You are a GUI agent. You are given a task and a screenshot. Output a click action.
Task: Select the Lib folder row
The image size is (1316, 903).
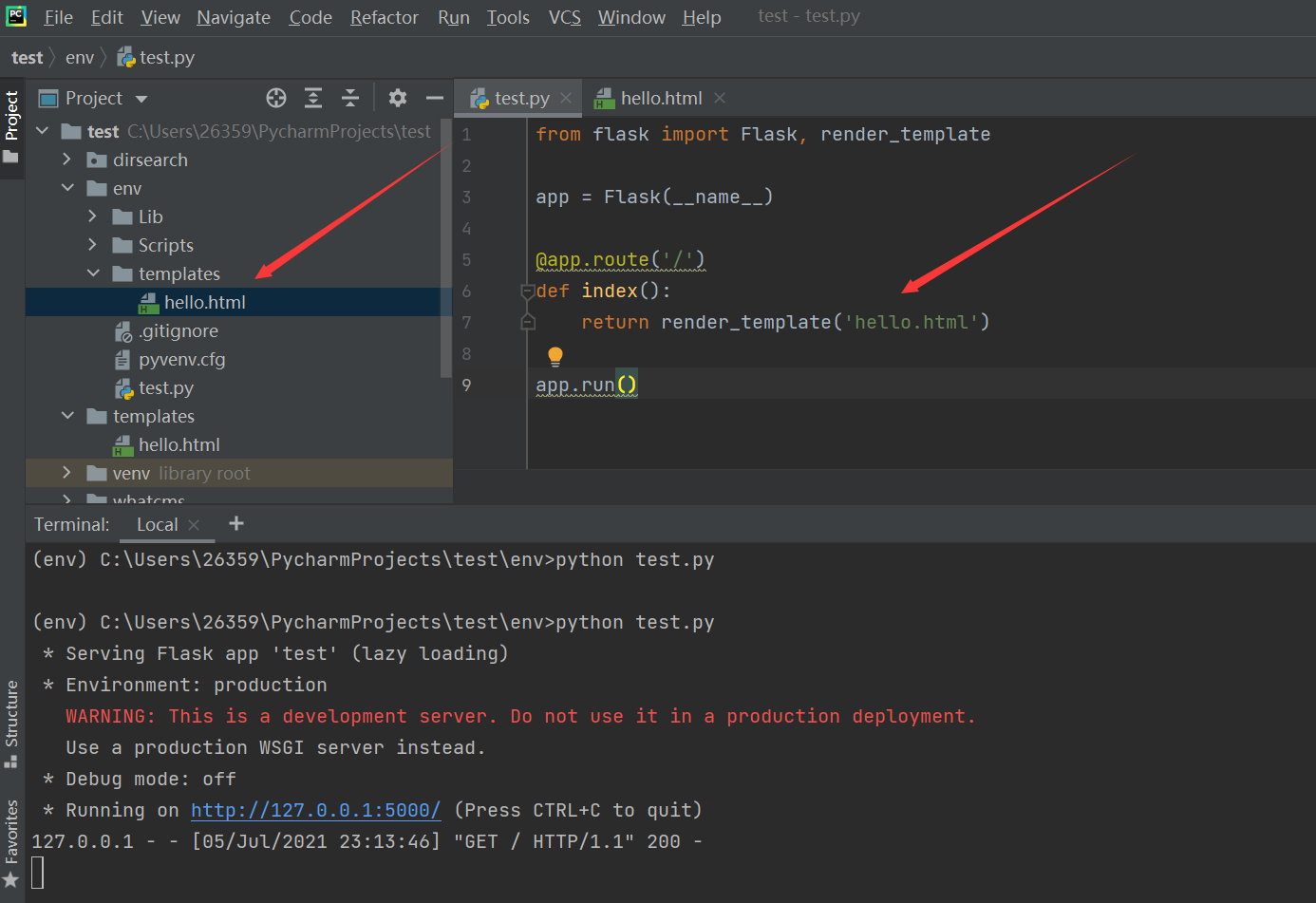click(237, 216)
